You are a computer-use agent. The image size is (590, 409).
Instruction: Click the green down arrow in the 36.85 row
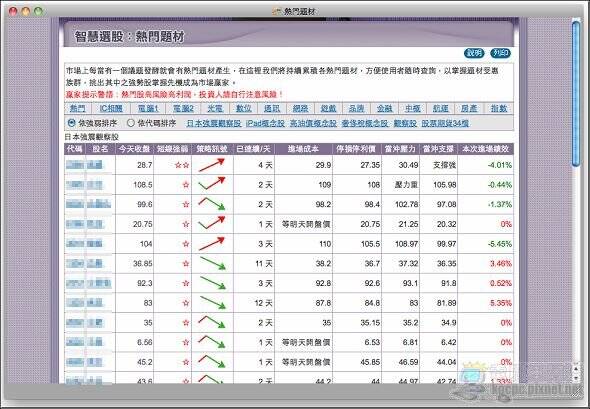click(x=212, y=263)
